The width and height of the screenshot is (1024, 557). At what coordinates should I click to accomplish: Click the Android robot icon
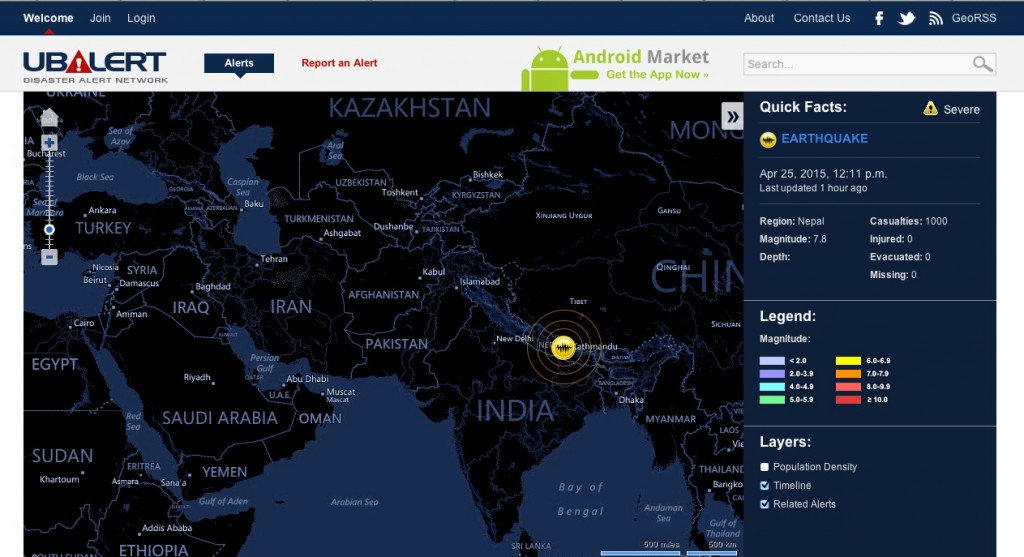pos(544,69)
